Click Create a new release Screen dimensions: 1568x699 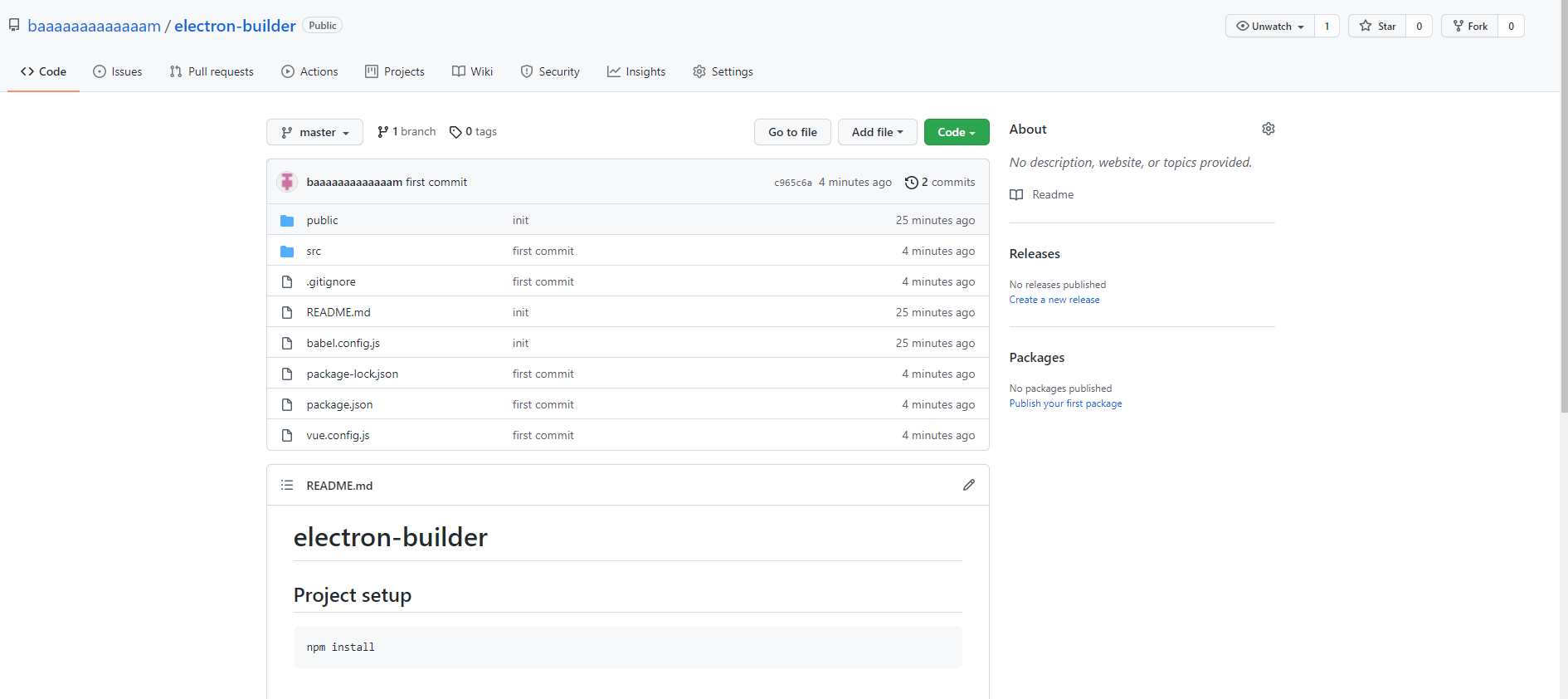pos(1054,300)
